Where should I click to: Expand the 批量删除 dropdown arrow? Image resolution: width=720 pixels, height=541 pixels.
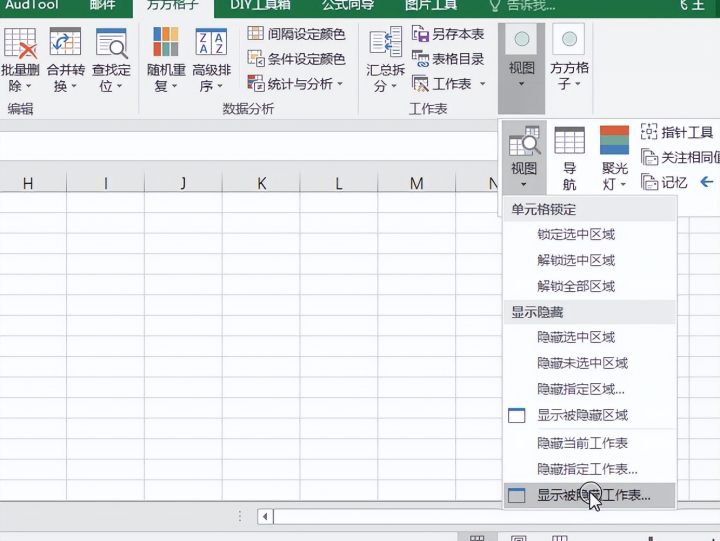(28, 86)
